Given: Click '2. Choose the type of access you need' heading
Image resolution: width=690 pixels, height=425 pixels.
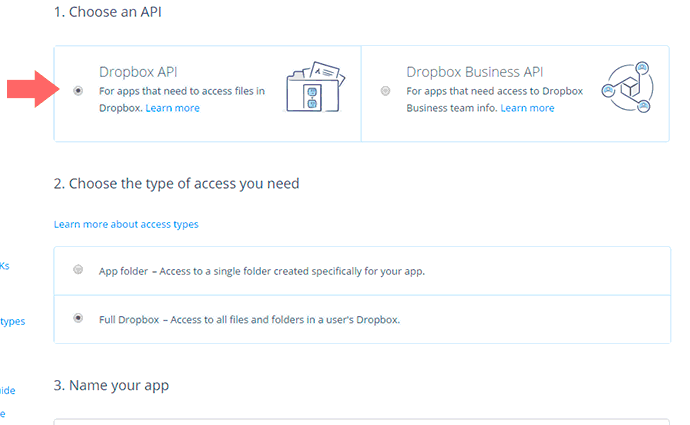Looking at the screenshot, I should pos(176,183).
